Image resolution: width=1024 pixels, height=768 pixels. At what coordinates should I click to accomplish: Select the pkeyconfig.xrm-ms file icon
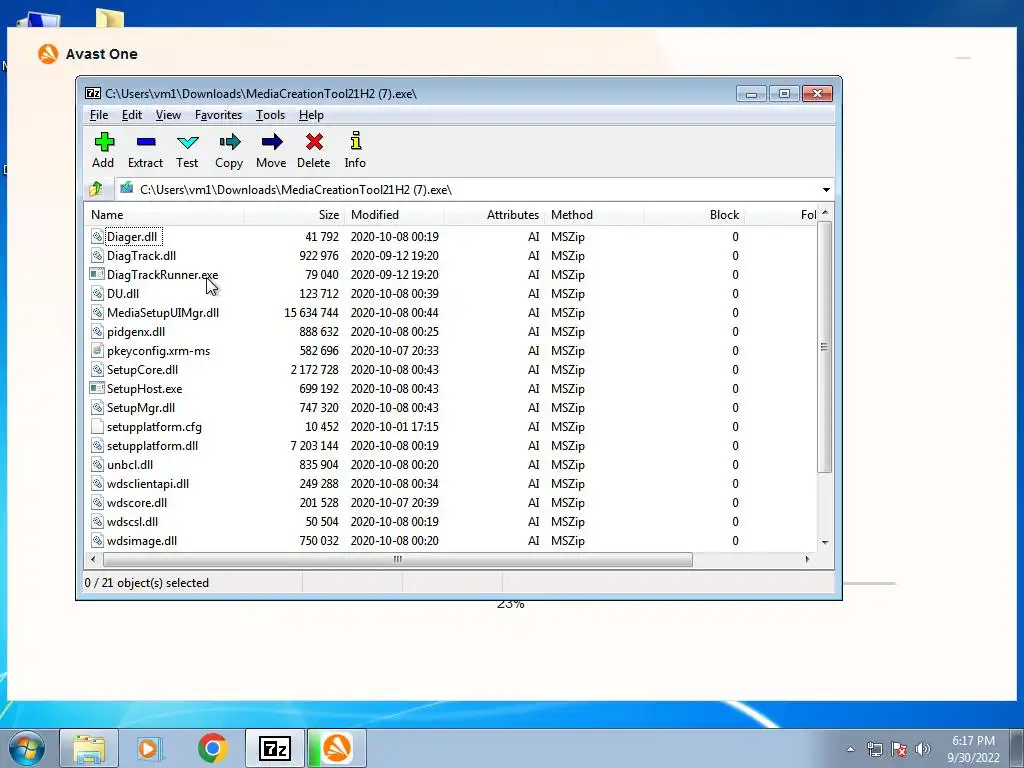97,351
